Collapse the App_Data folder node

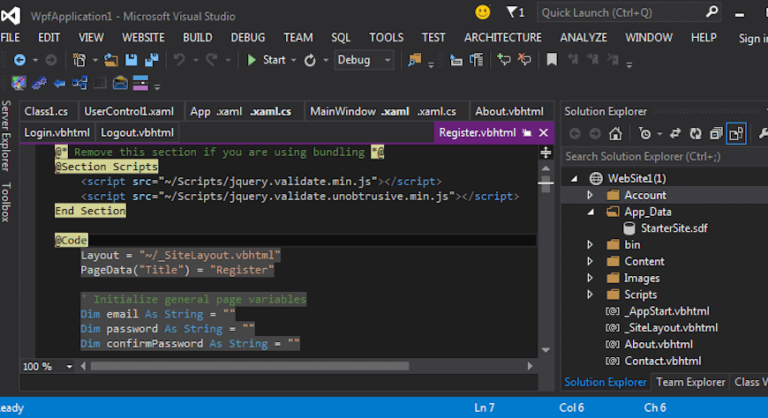590,212
